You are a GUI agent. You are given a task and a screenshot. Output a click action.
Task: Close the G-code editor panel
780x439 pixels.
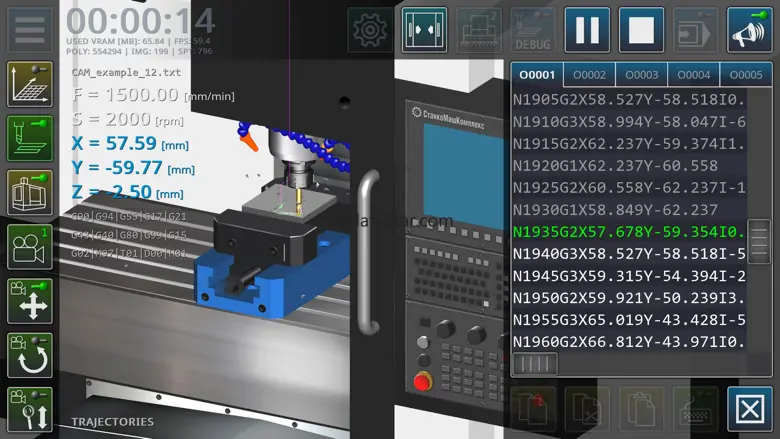click(750, 409)
